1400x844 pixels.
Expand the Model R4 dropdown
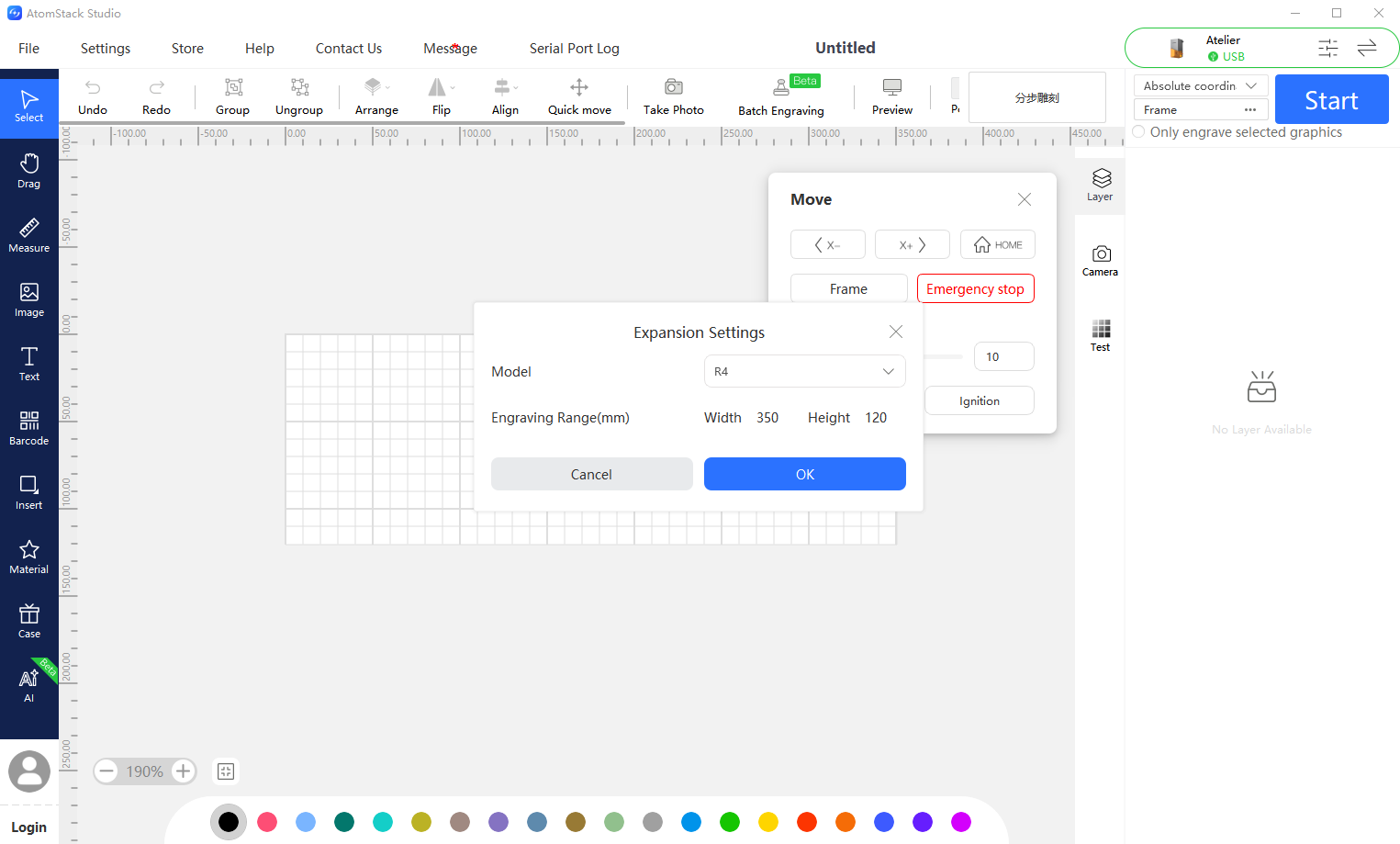point(805,371)
